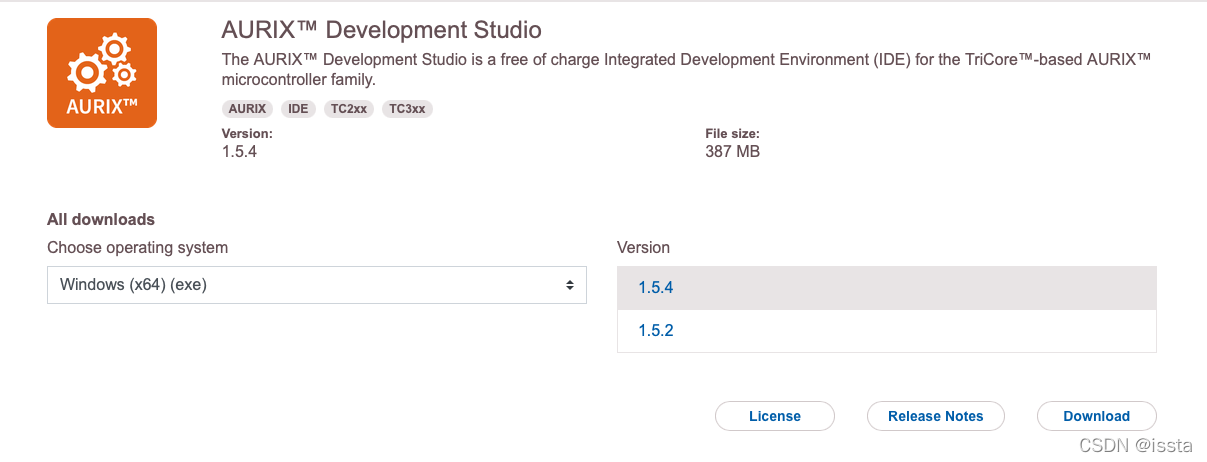Select the IDE tag pill

(x=298, y=109)
